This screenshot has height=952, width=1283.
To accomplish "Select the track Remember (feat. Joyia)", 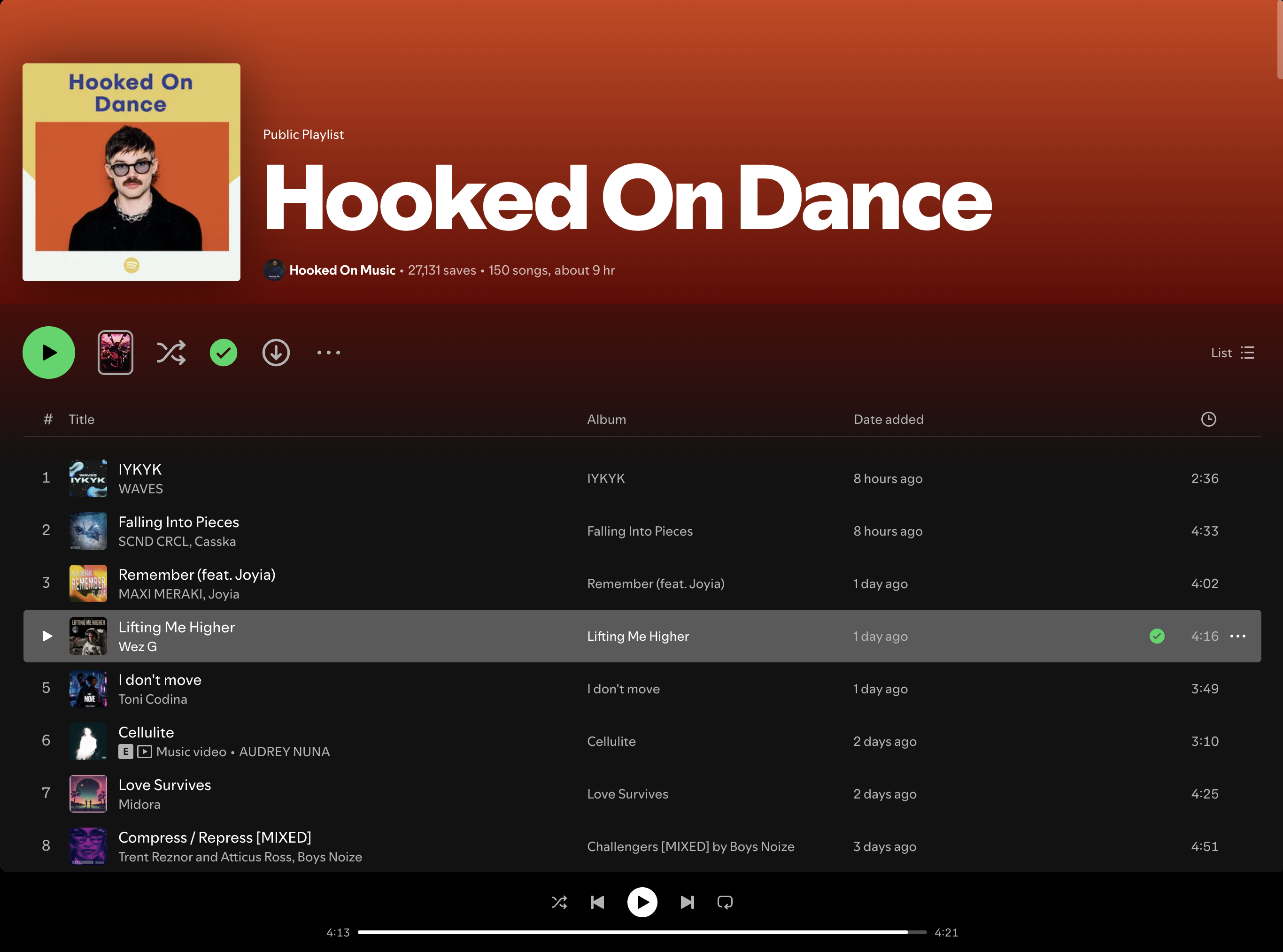I will [197, 575].
